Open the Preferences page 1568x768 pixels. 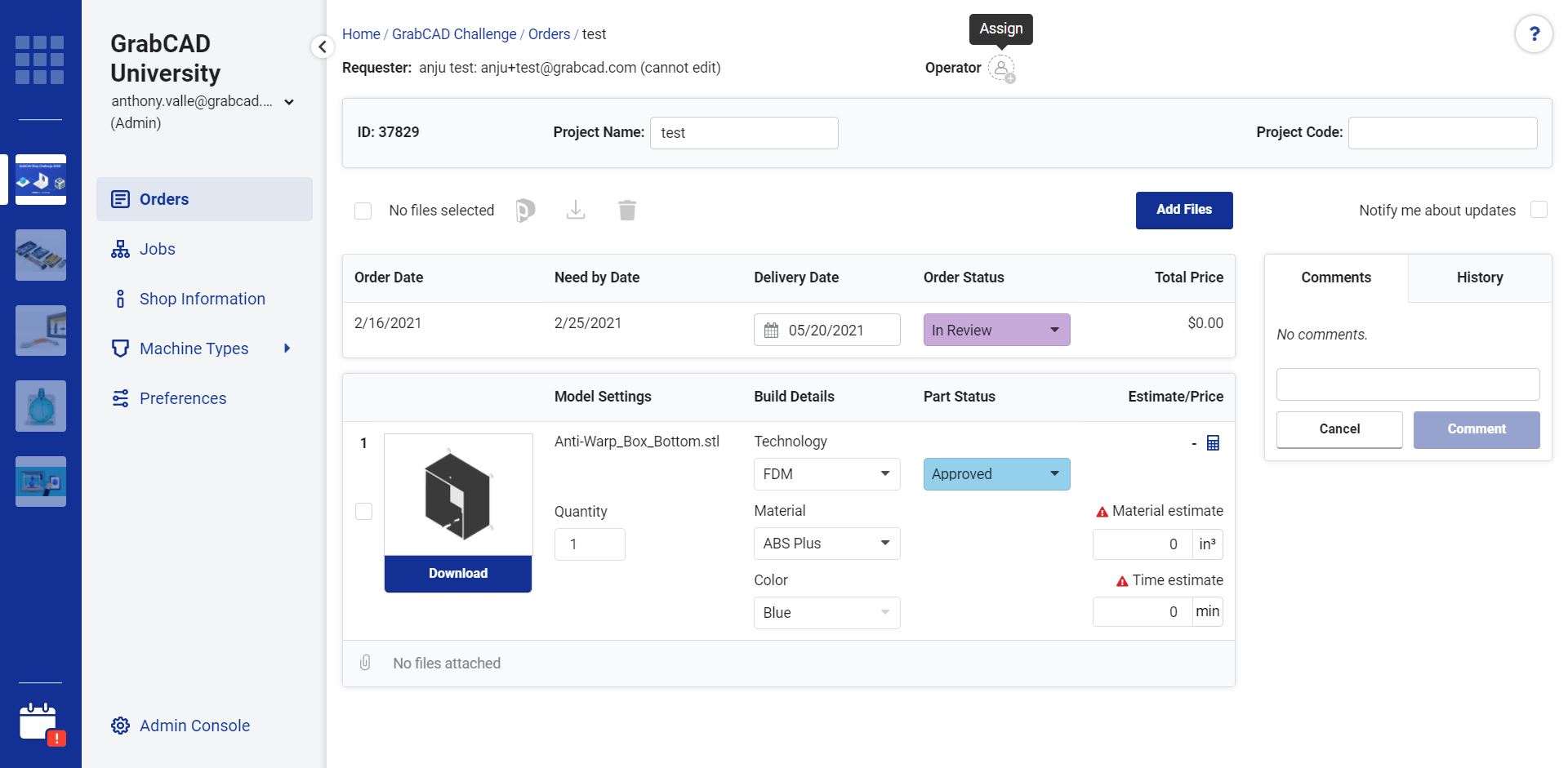(182, 398)
